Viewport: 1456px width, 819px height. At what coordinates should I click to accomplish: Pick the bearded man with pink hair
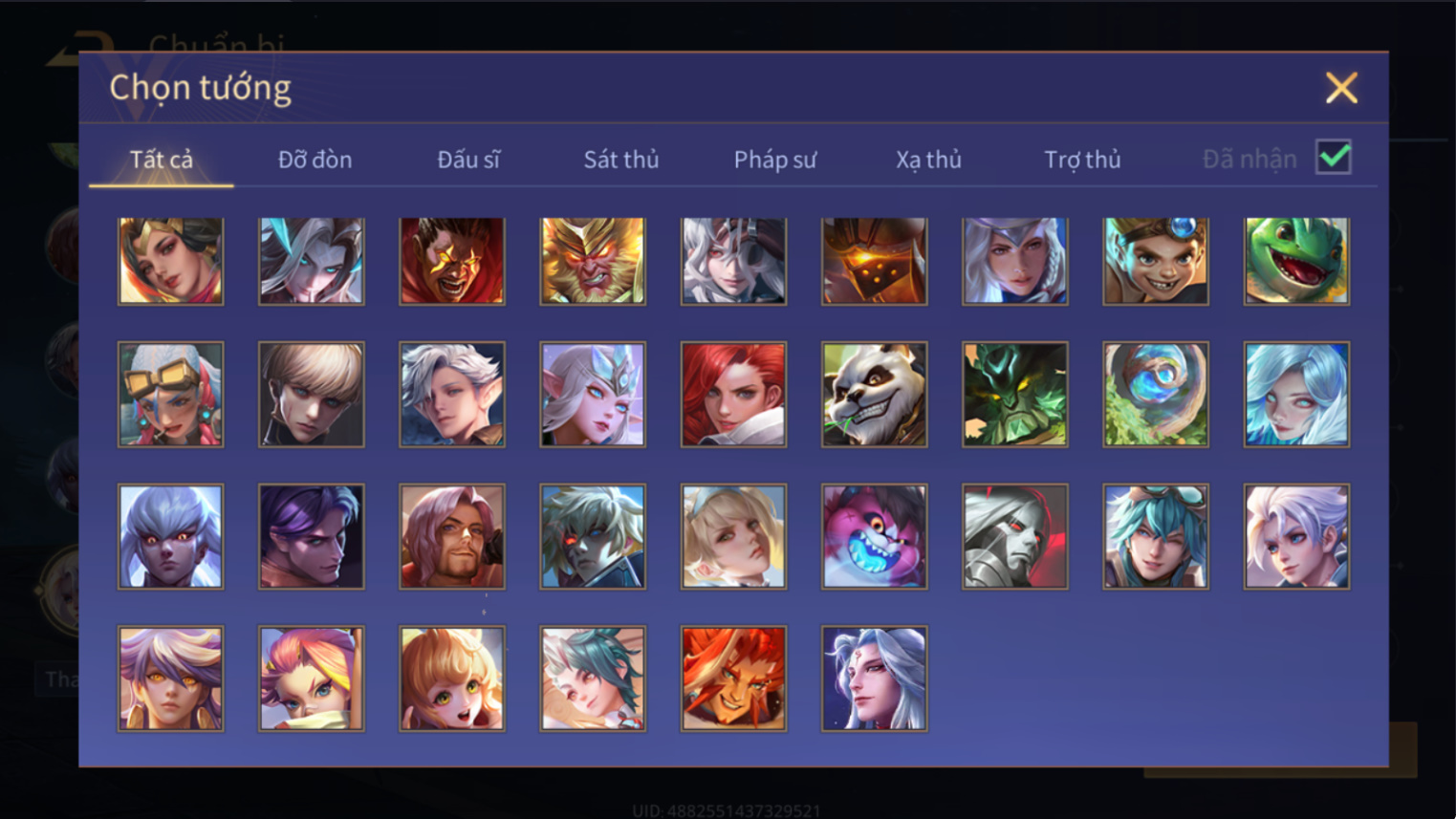[x=452, y=536]
